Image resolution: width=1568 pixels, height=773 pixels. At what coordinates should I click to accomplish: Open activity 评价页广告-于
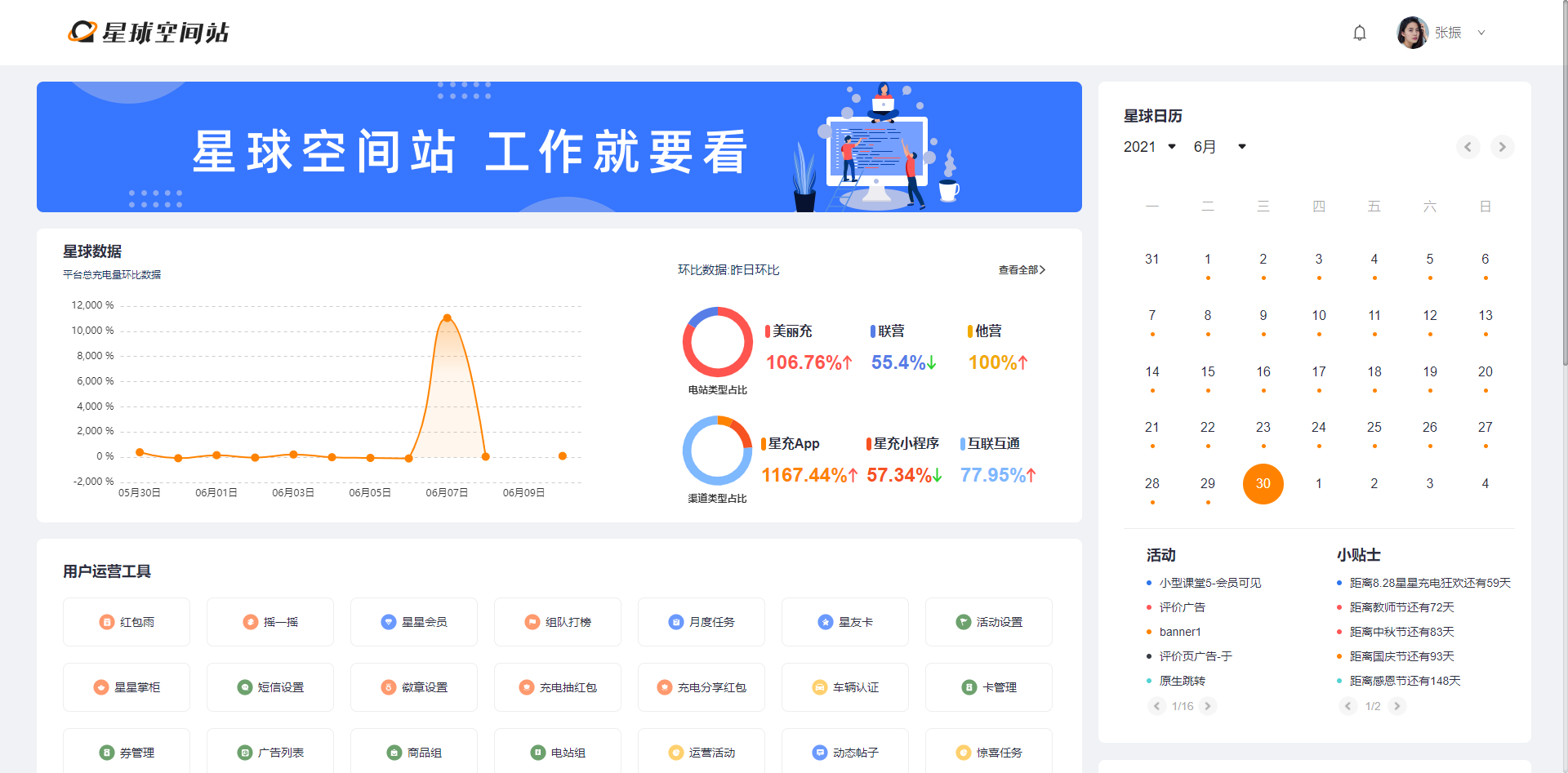[1196, 656]
